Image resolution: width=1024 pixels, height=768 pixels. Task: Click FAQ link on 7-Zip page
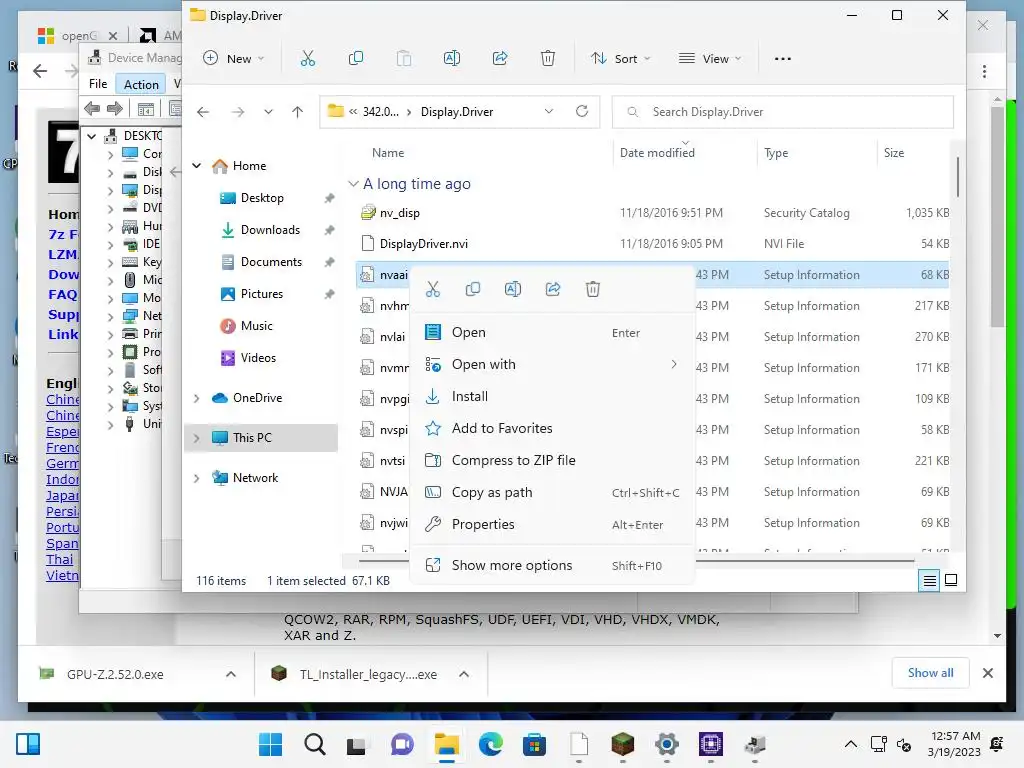[63, 295]
